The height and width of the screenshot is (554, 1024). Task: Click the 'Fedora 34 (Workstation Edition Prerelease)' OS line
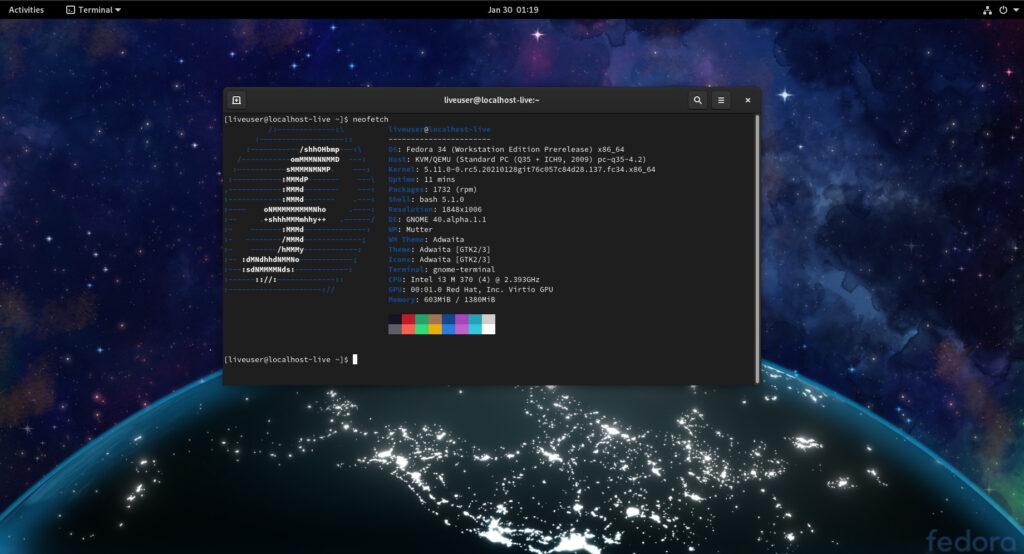coord(506,150)
